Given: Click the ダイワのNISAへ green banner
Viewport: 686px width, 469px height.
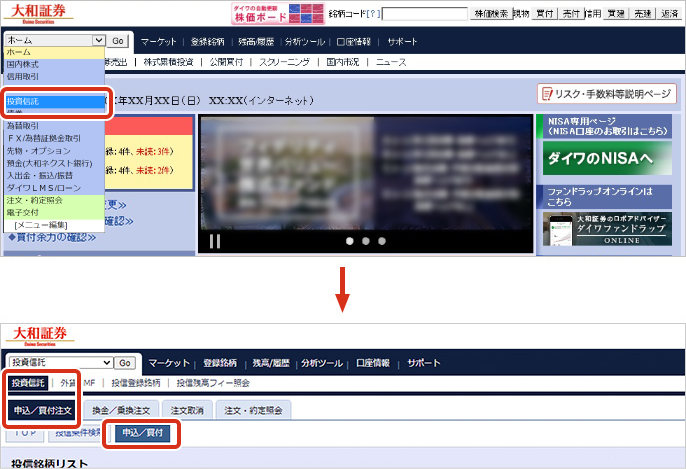Looking at the screenshot, I should tap(607, 158).
